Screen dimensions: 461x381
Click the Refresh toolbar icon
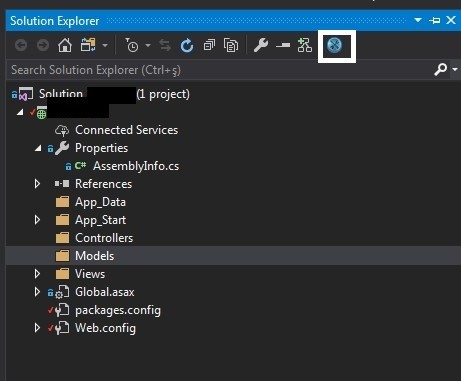point(187,45)
